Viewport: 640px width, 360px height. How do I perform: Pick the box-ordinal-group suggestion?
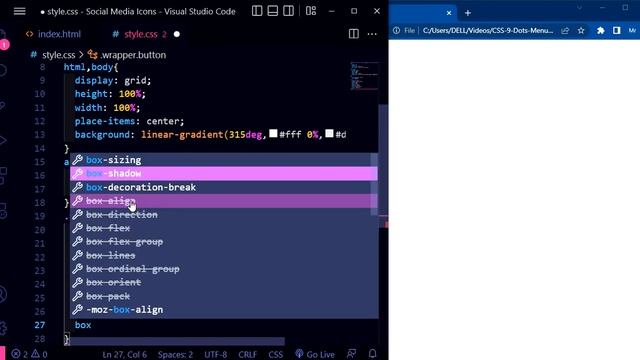(224, 269)
